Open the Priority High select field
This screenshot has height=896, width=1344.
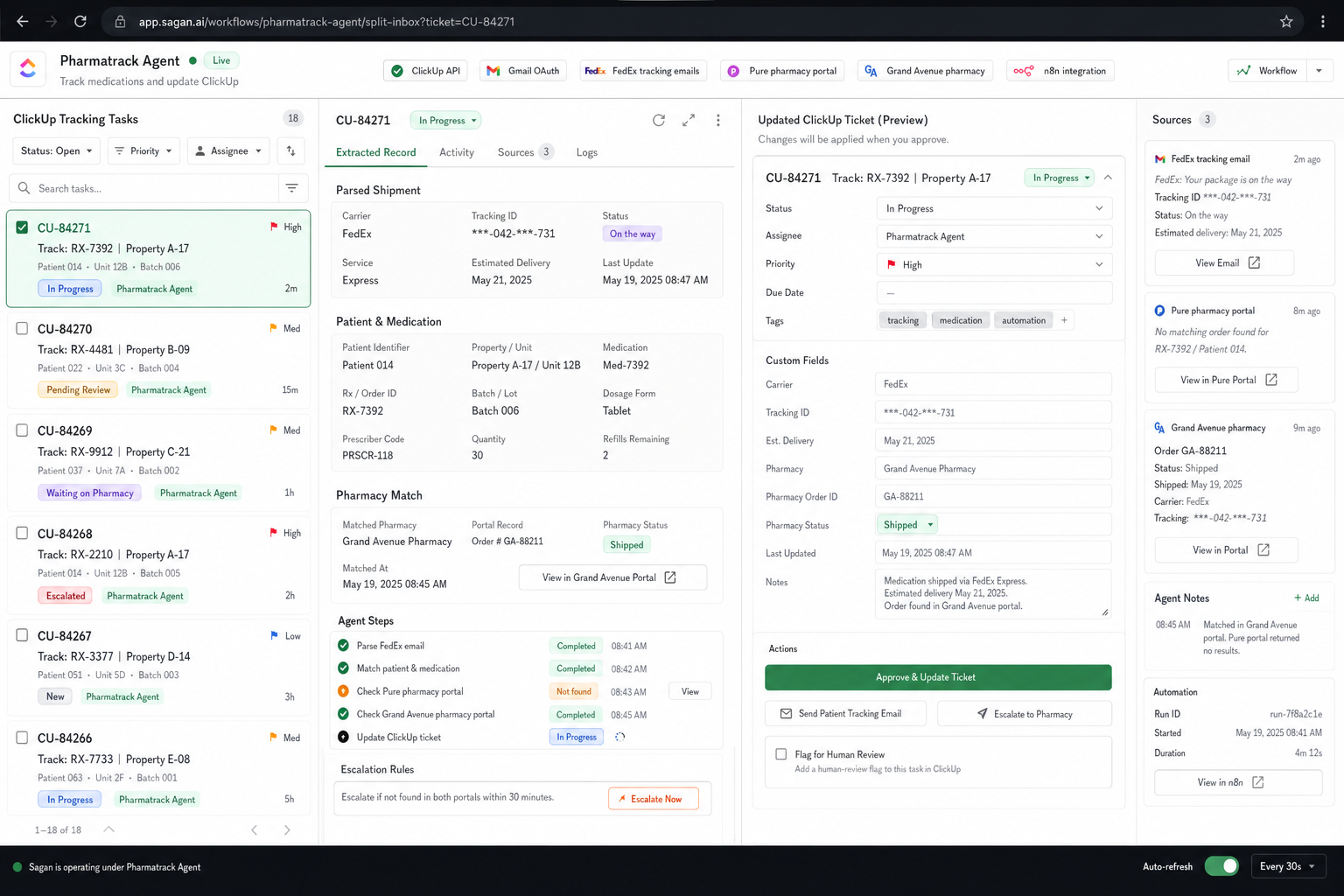994,264
